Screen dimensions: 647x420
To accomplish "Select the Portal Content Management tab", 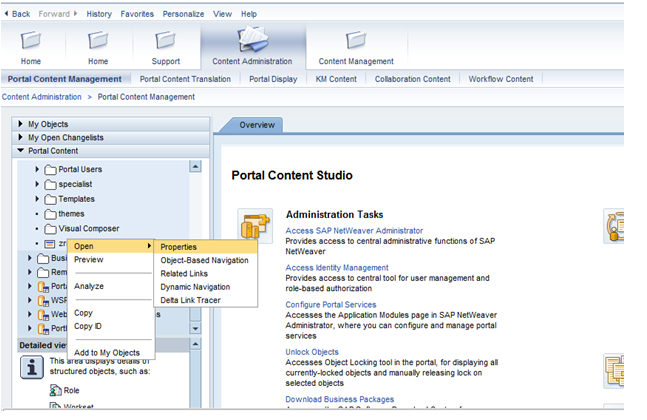I will 65,79.
